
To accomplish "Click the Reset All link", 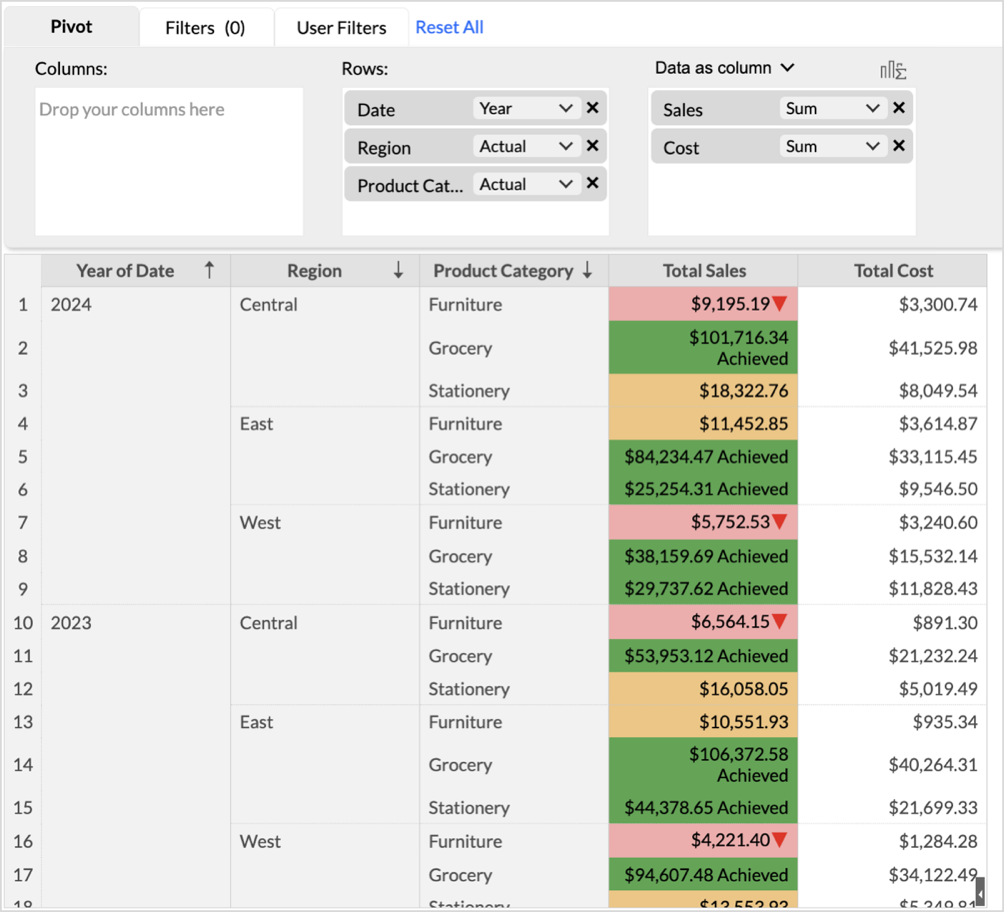I will tap(449, 27).
